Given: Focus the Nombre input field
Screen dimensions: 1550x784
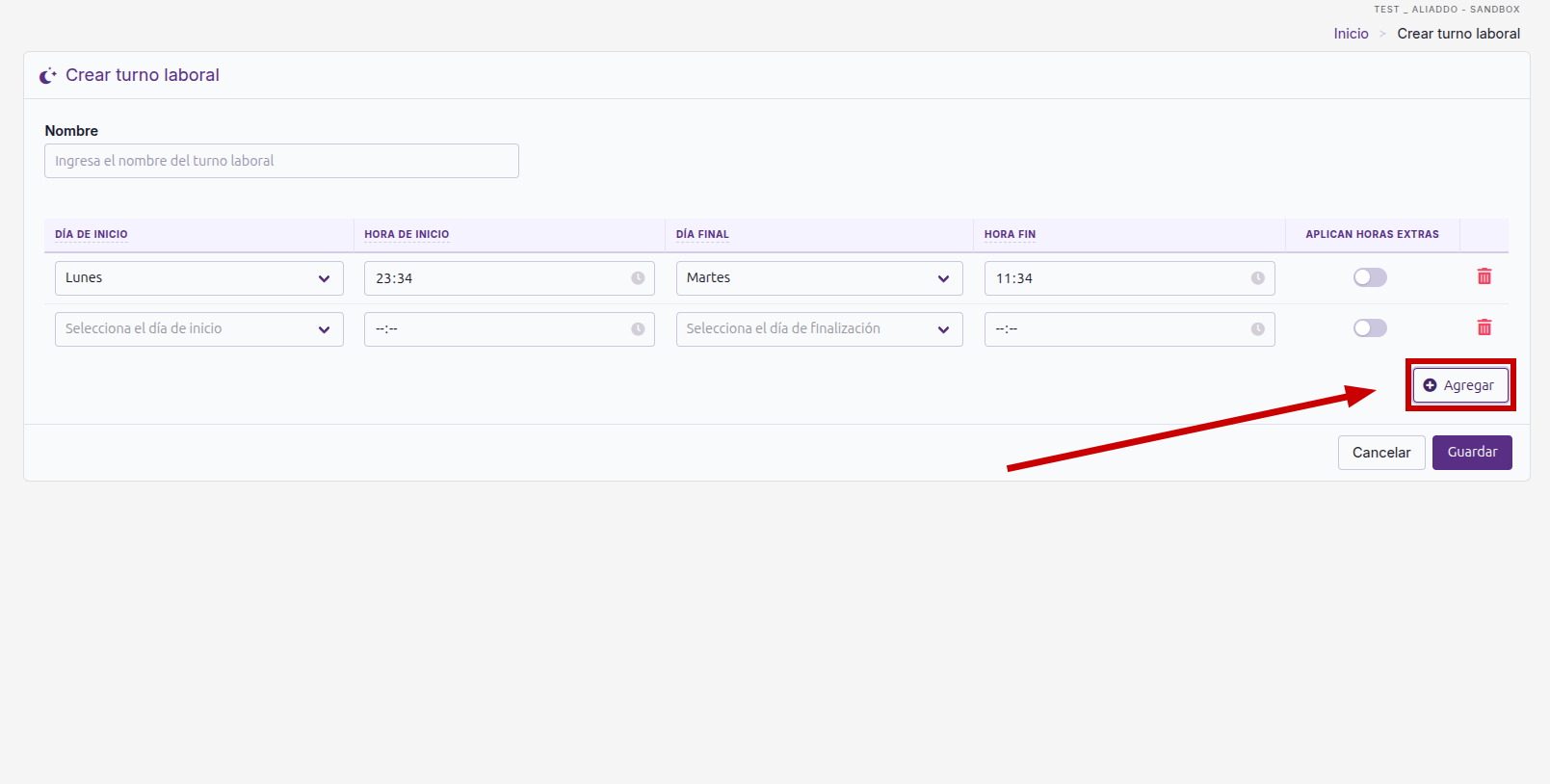Looking at the screenshot, I should [x=281, y=161].
